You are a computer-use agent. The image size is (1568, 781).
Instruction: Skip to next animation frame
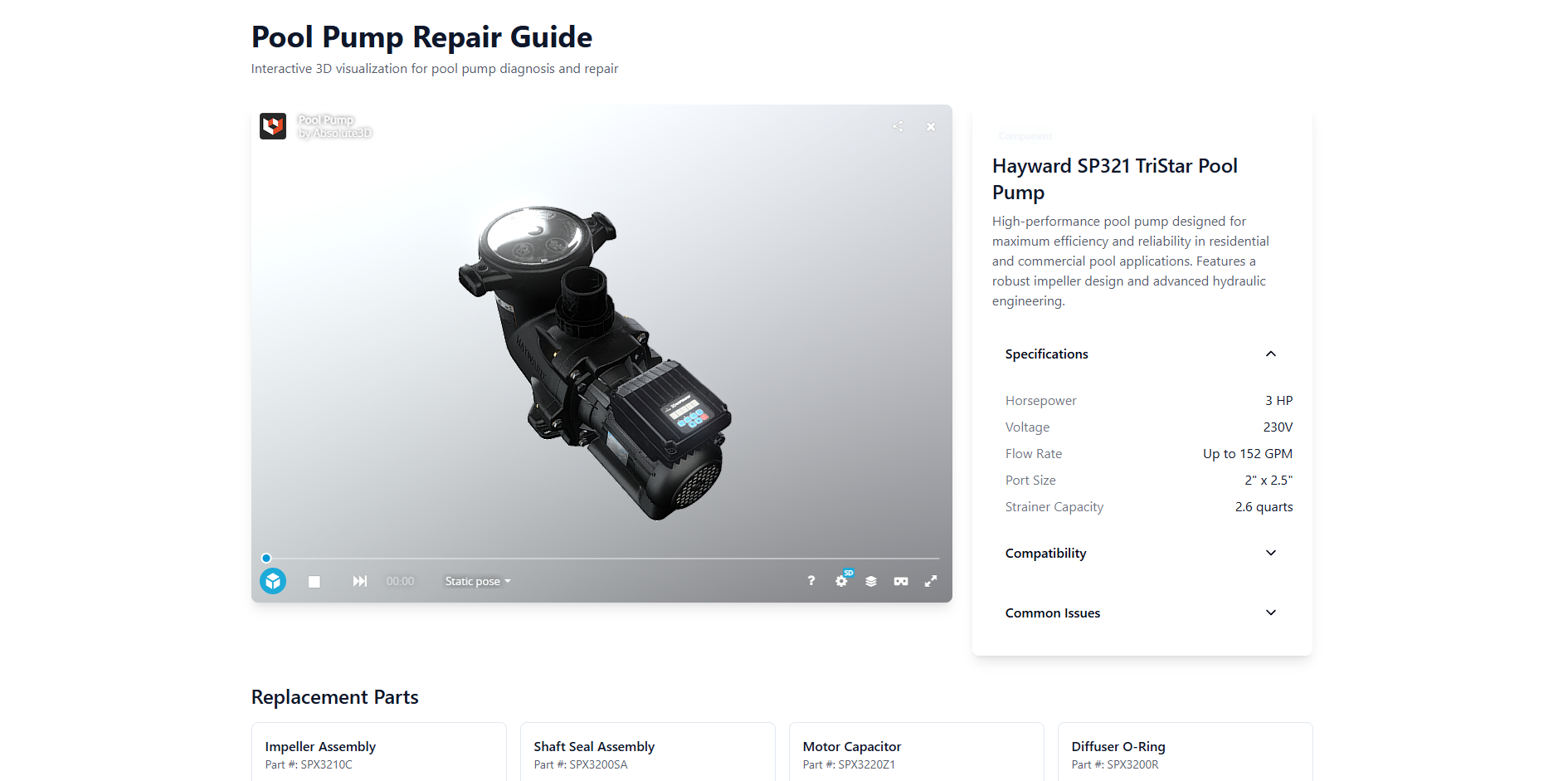359,581
